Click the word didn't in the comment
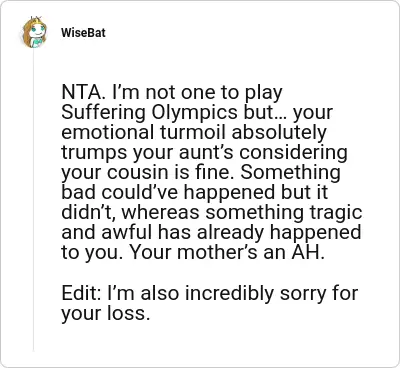Image resolution: width=400 pixels, height=368 pixels. 89,213
